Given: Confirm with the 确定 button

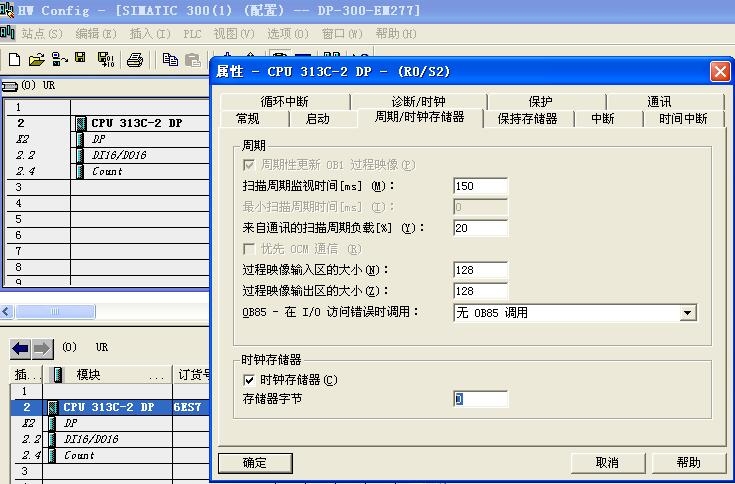Looking at the screenshot, I should coord(255,463).
